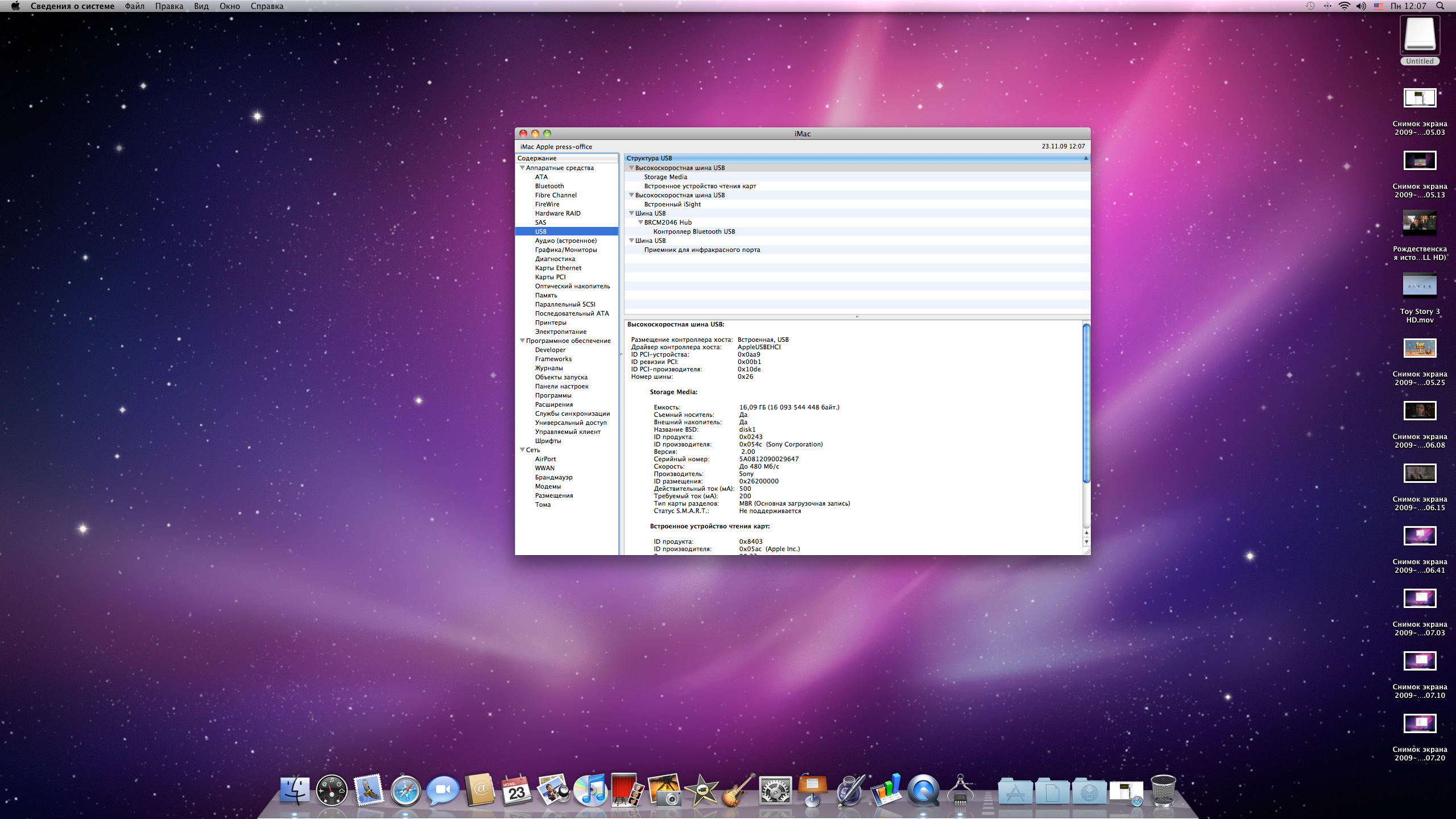1456x819 pixels.
Task: Launch Preview from the Dock
Action: (553, 791)
